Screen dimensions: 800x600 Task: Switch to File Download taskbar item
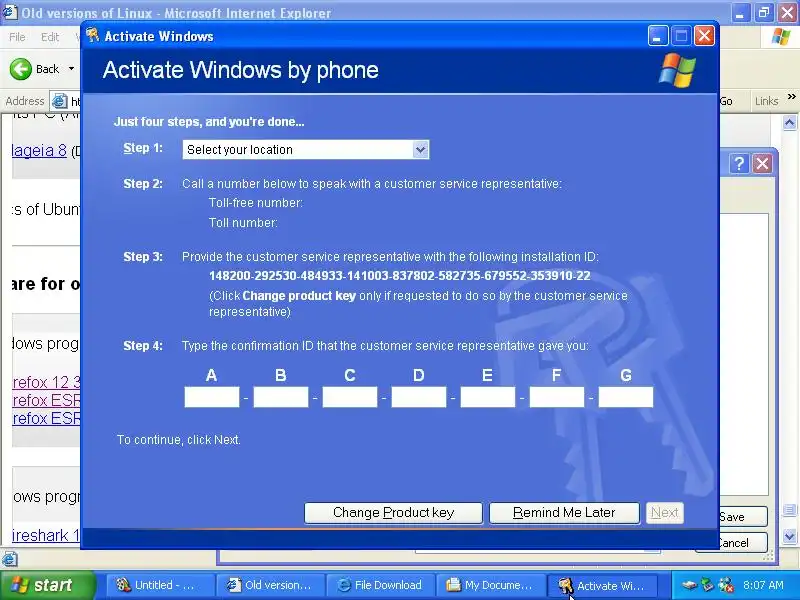(x=381, y=585)
